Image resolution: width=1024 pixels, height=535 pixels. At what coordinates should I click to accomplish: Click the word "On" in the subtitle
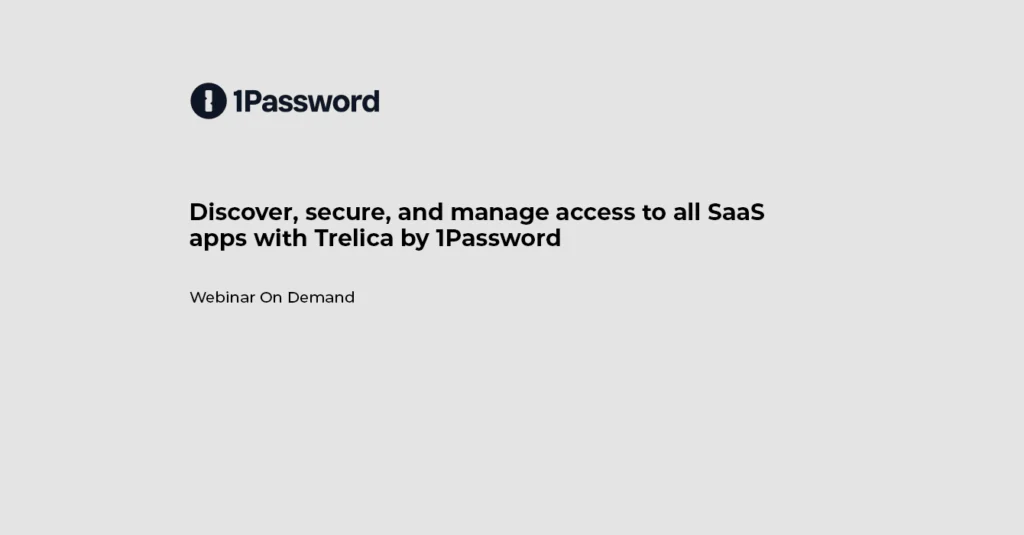(271, 297)
